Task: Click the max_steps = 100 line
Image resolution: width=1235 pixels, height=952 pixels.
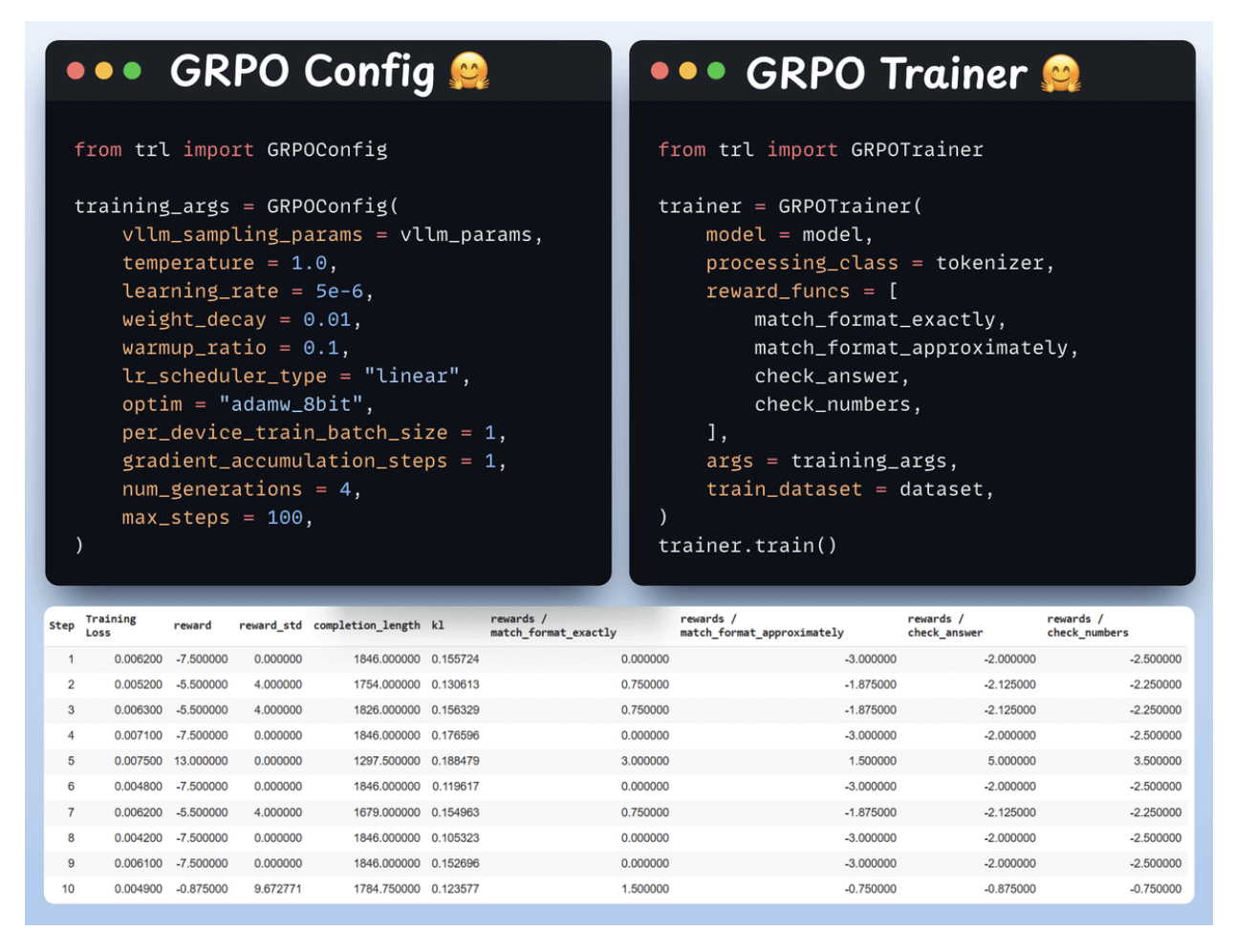Action: 216,518
